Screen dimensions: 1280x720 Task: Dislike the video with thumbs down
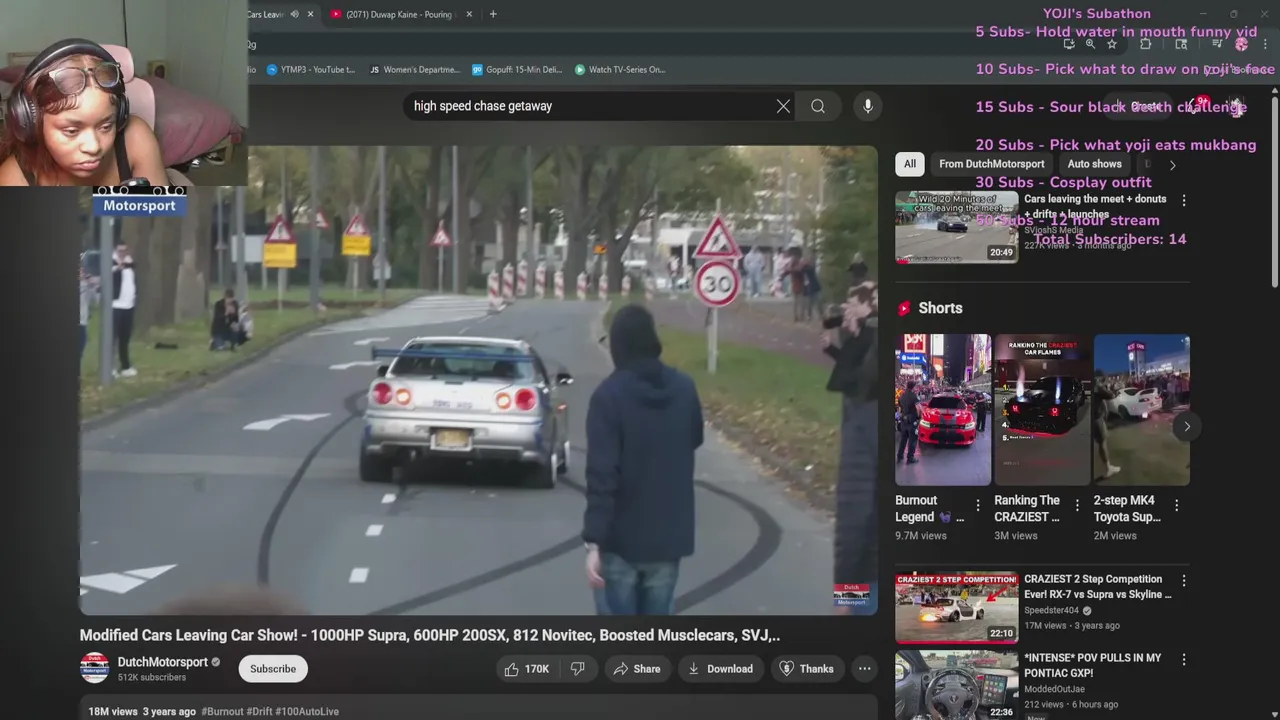coord(578,669)
